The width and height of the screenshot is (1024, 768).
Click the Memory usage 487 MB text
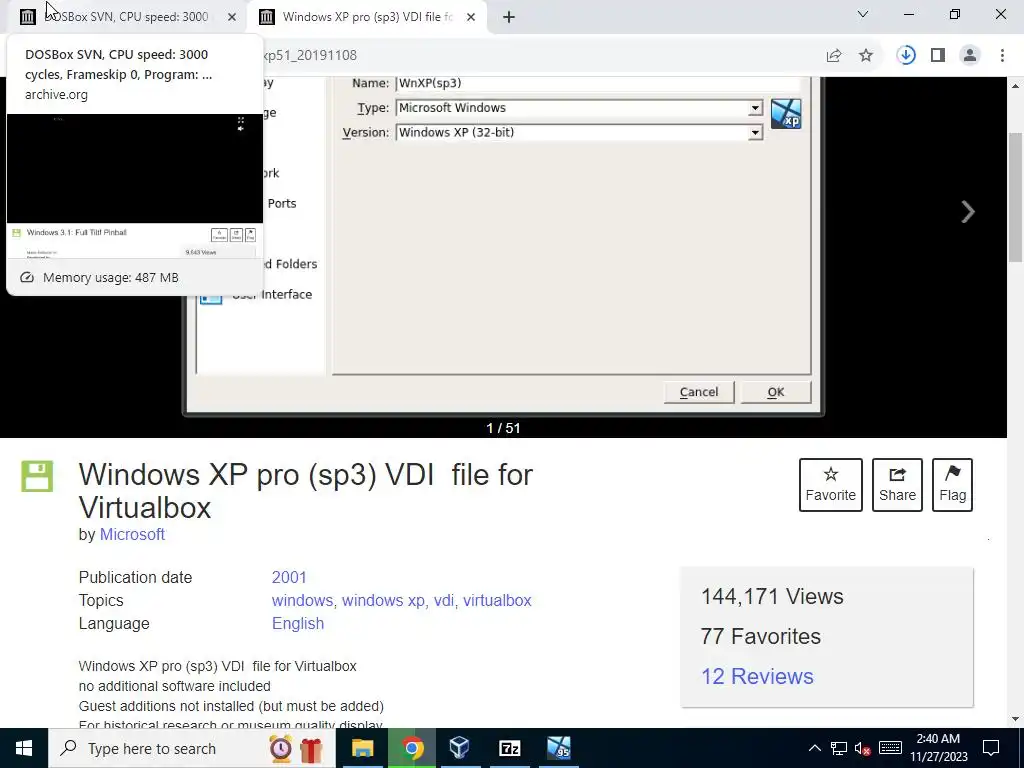[110, 278]
